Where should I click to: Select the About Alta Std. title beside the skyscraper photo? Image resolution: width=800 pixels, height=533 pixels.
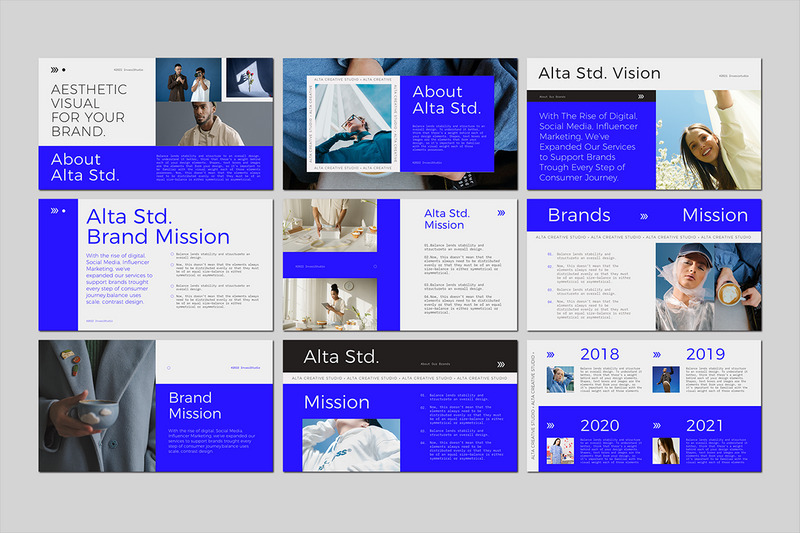pos(446,100)
